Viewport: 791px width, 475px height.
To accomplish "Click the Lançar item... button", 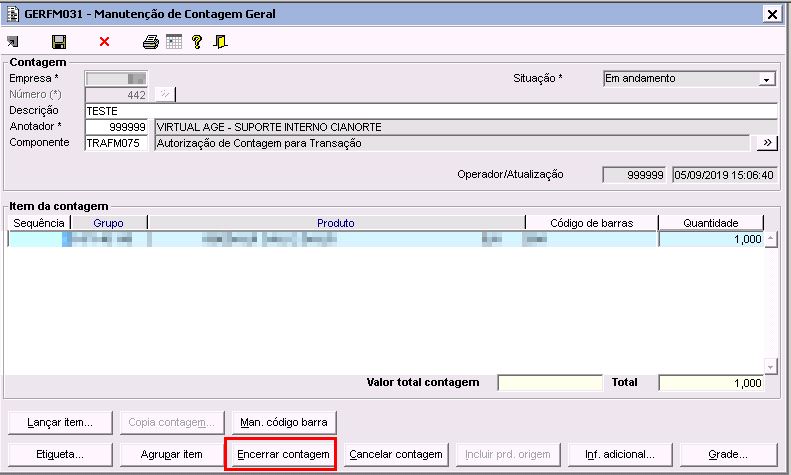I will tap(60, 423).
